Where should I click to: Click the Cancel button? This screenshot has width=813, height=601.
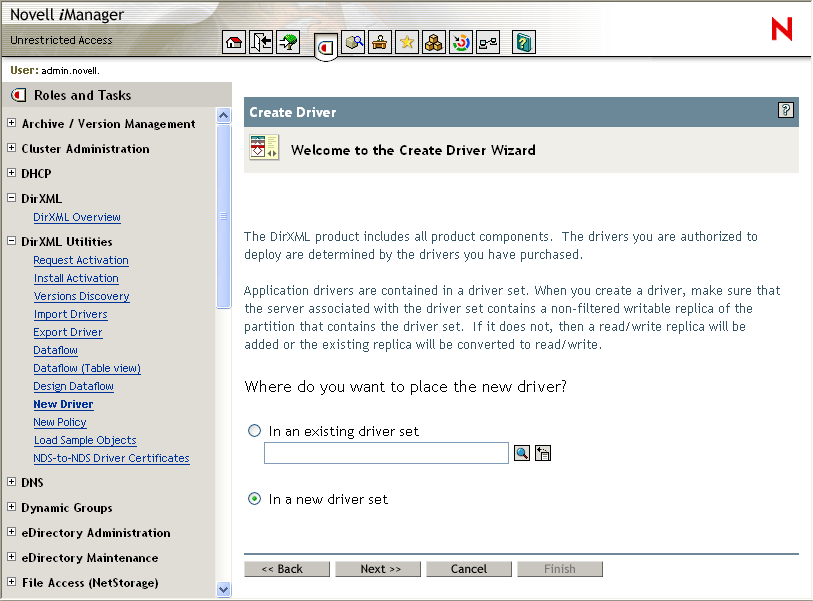(468, 568)
